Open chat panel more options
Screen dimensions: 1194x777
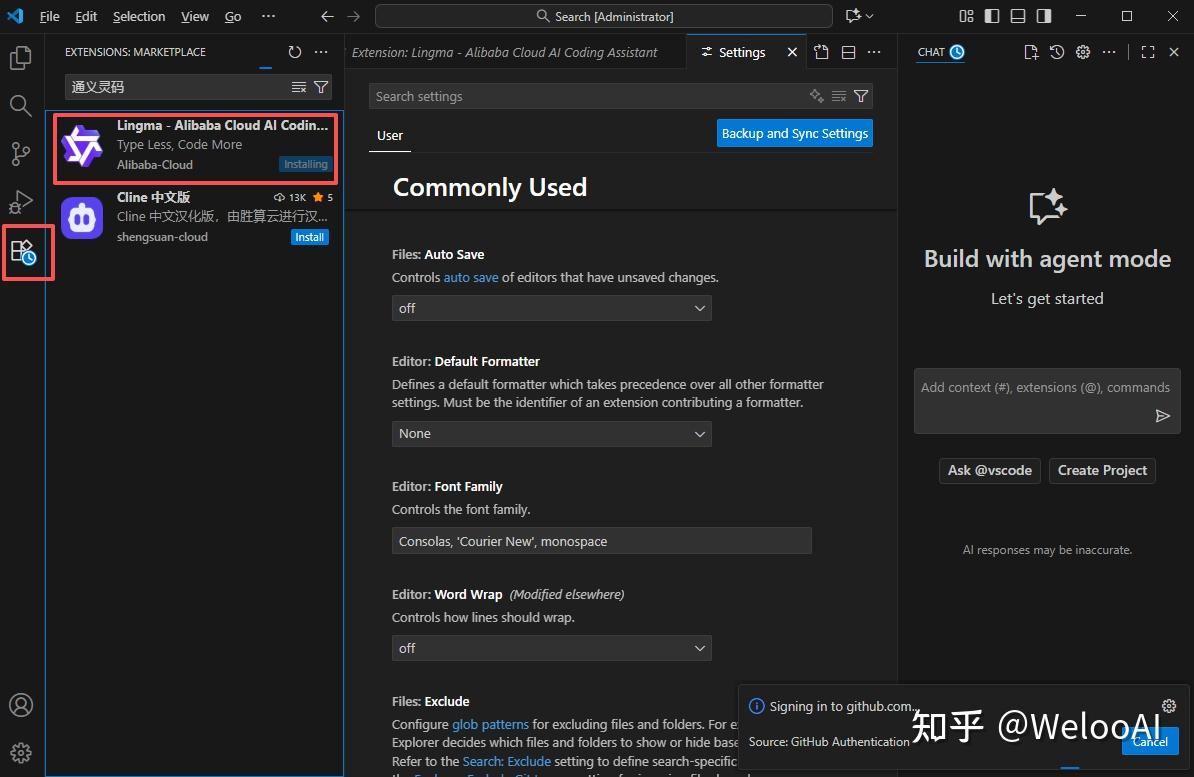click(1109, 52)
